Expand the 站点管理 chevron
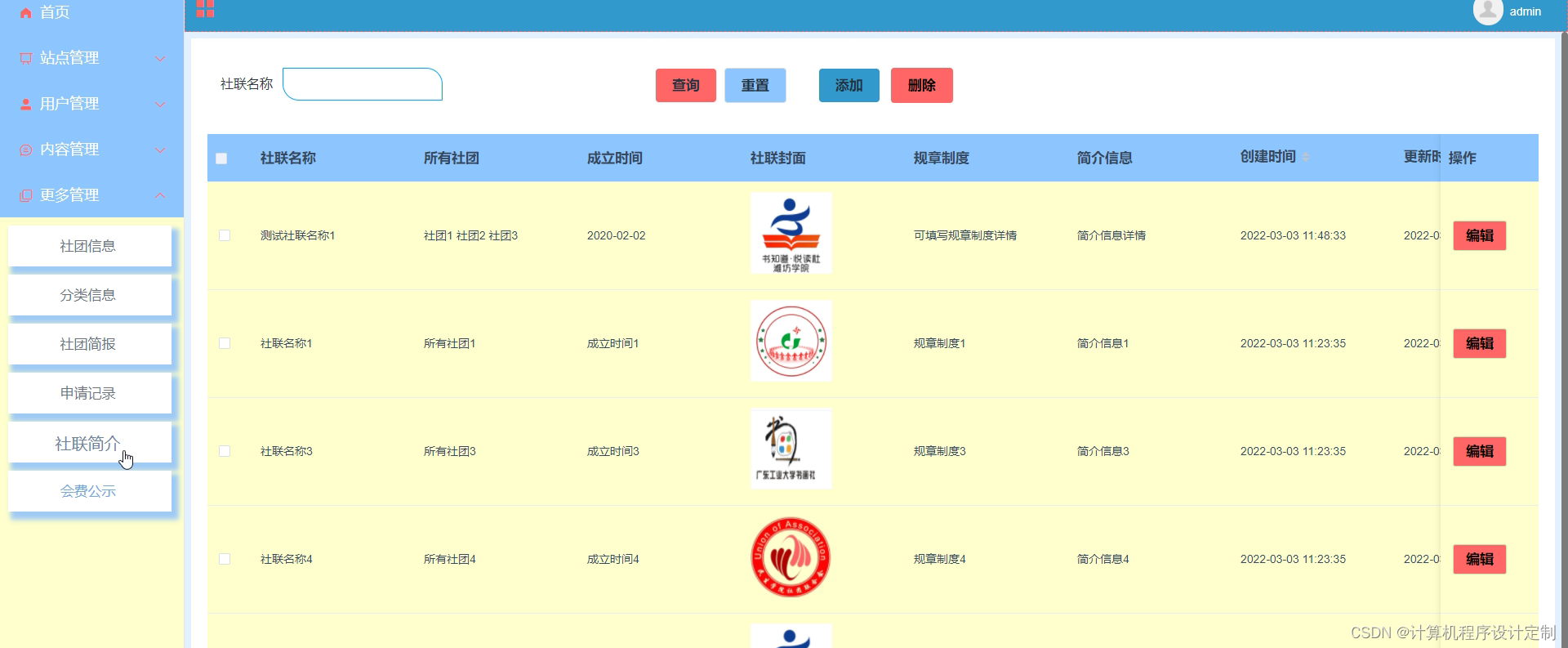This screenshot has width=1568, height=648. click(160, 58)
